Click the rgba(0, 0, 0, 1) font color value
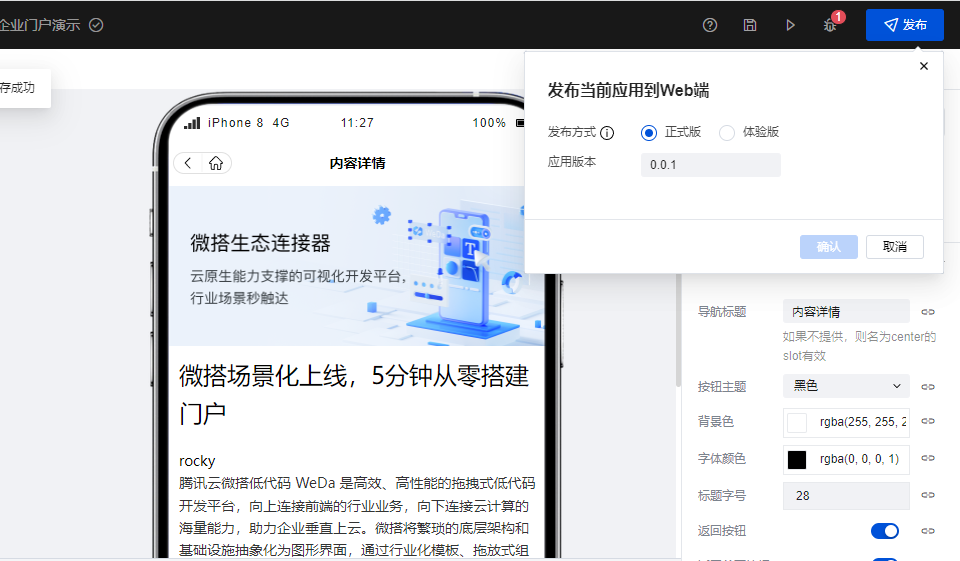960x561 pixels. tap(859, 459)
